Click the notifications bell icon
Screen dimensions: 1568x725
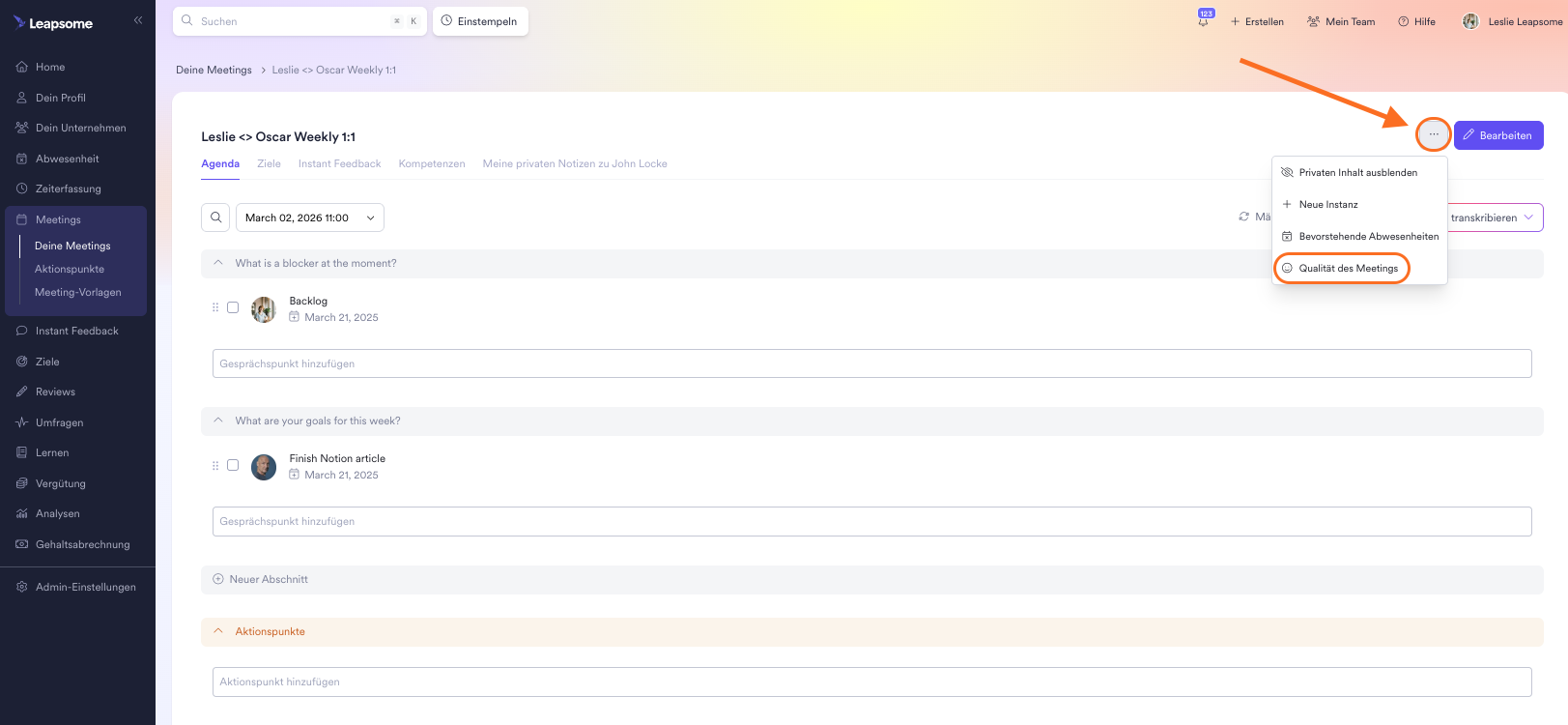tap(1204, 21)
